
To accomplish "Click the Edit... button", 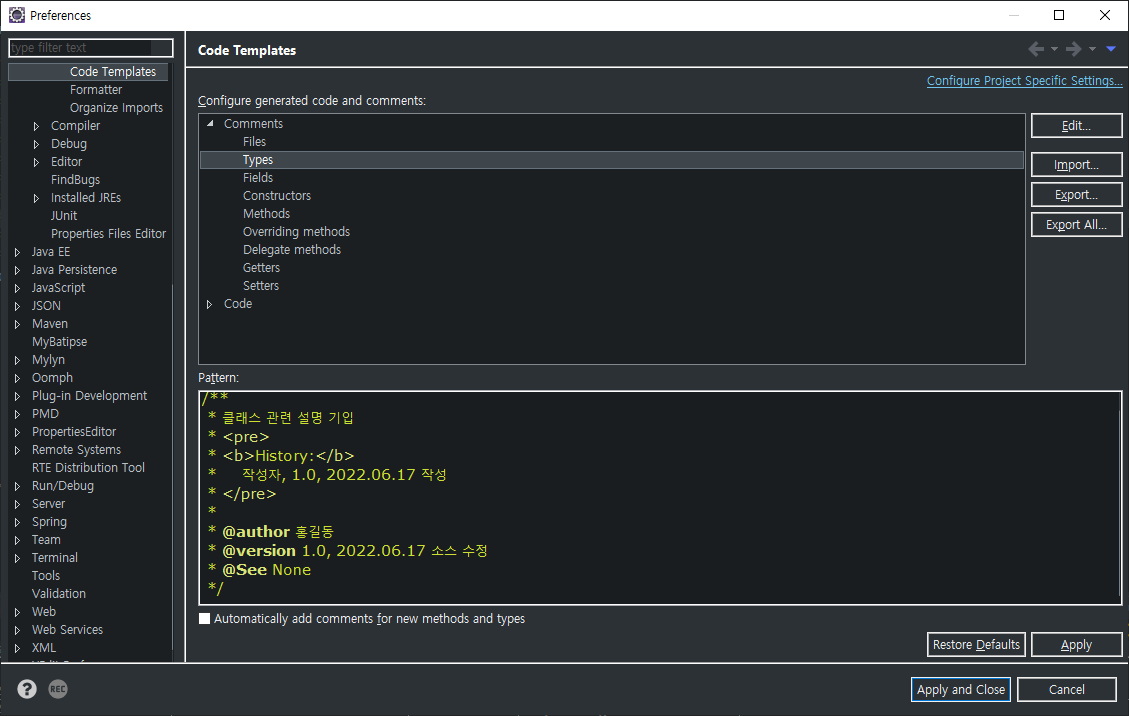I will [1076, 125].
